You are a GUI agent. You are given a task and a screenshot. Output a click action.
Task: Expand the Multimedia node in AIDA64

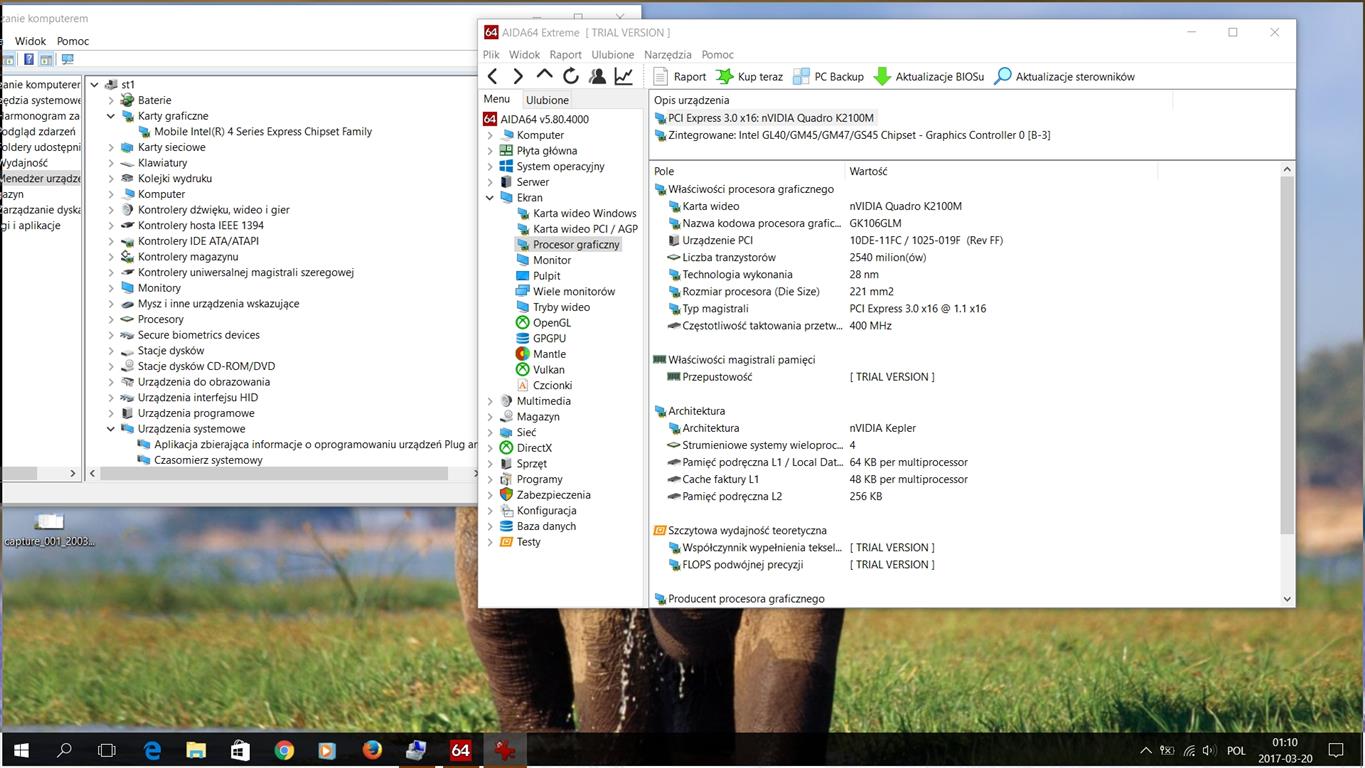click(490, 401)
